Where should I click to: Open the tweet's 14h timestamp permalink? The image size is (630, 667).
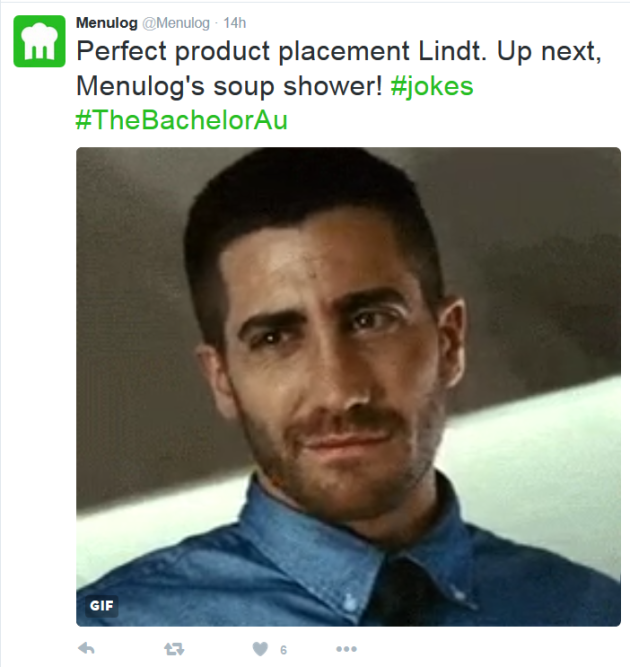(235, 23)
